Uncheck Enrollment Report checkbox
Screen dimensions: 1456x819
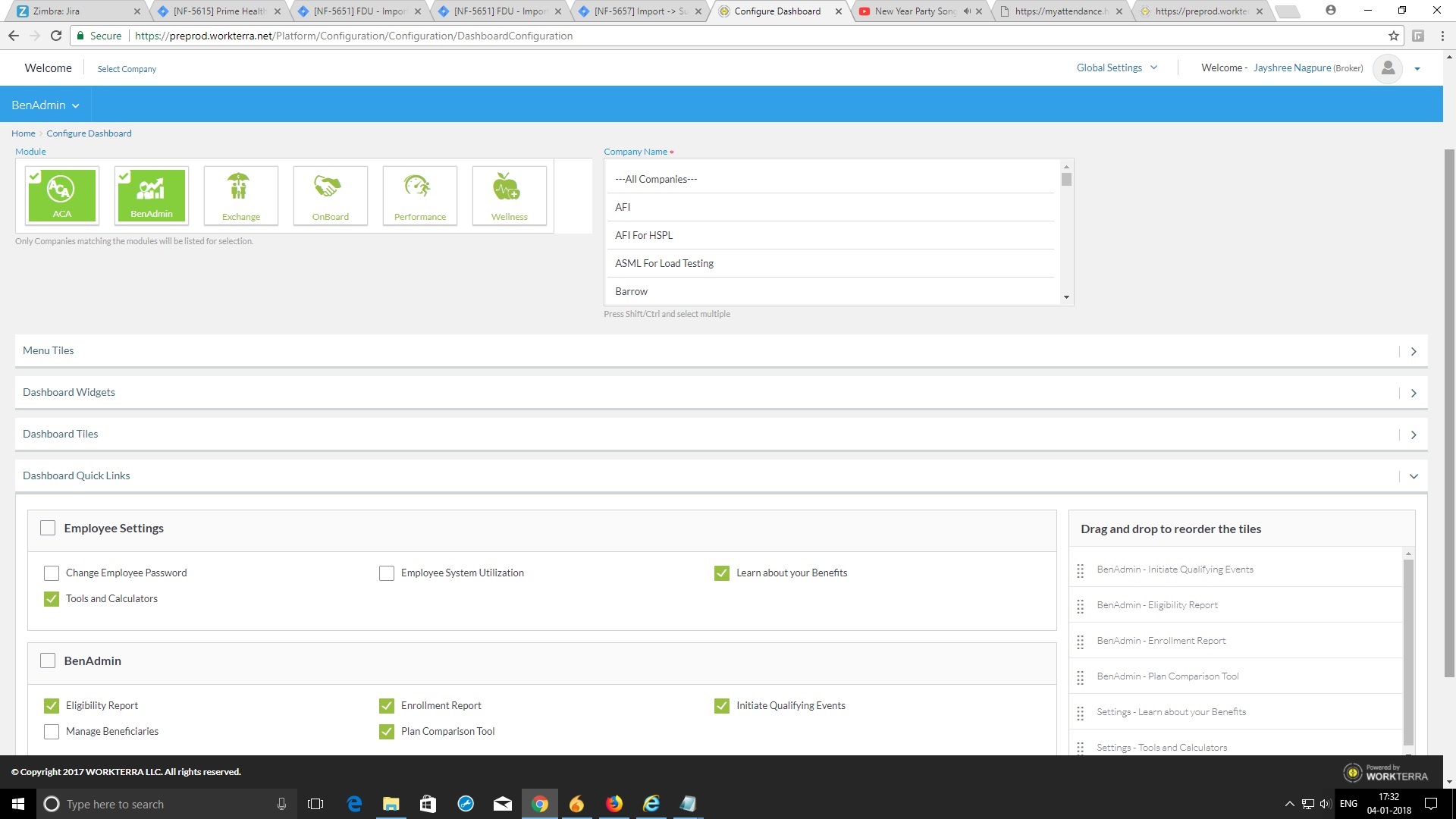[387, 706]
